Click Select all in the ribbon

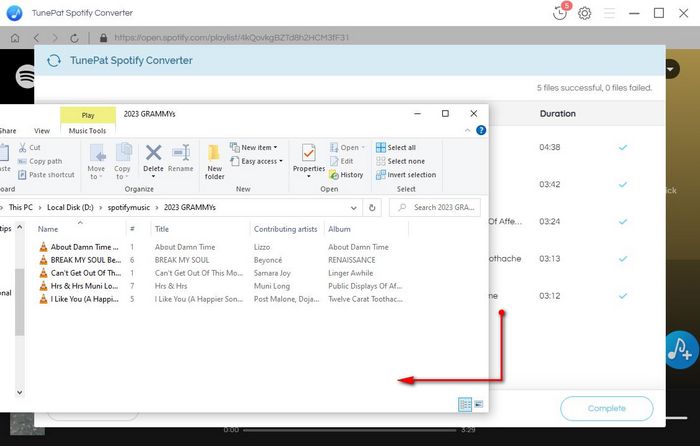pos(396,147)
